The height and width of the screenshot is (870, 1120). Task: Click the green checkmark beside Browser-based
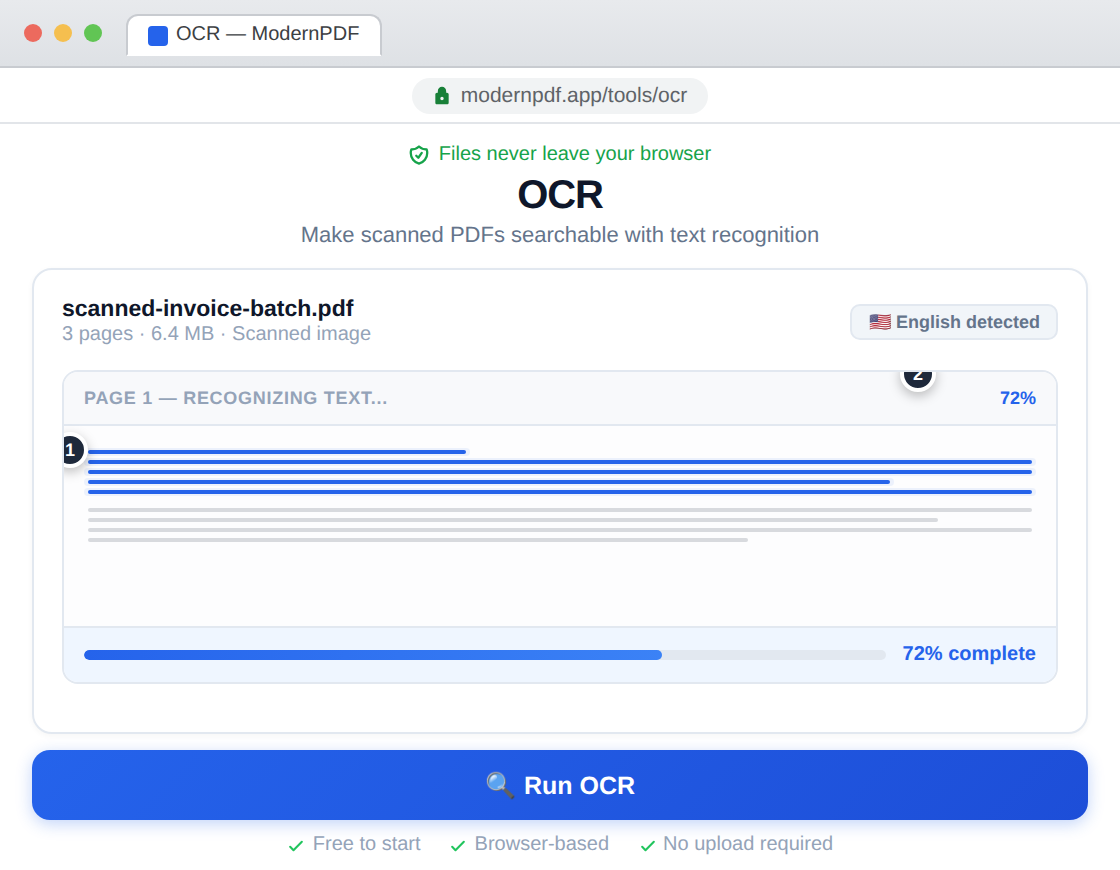pos(457,844)
